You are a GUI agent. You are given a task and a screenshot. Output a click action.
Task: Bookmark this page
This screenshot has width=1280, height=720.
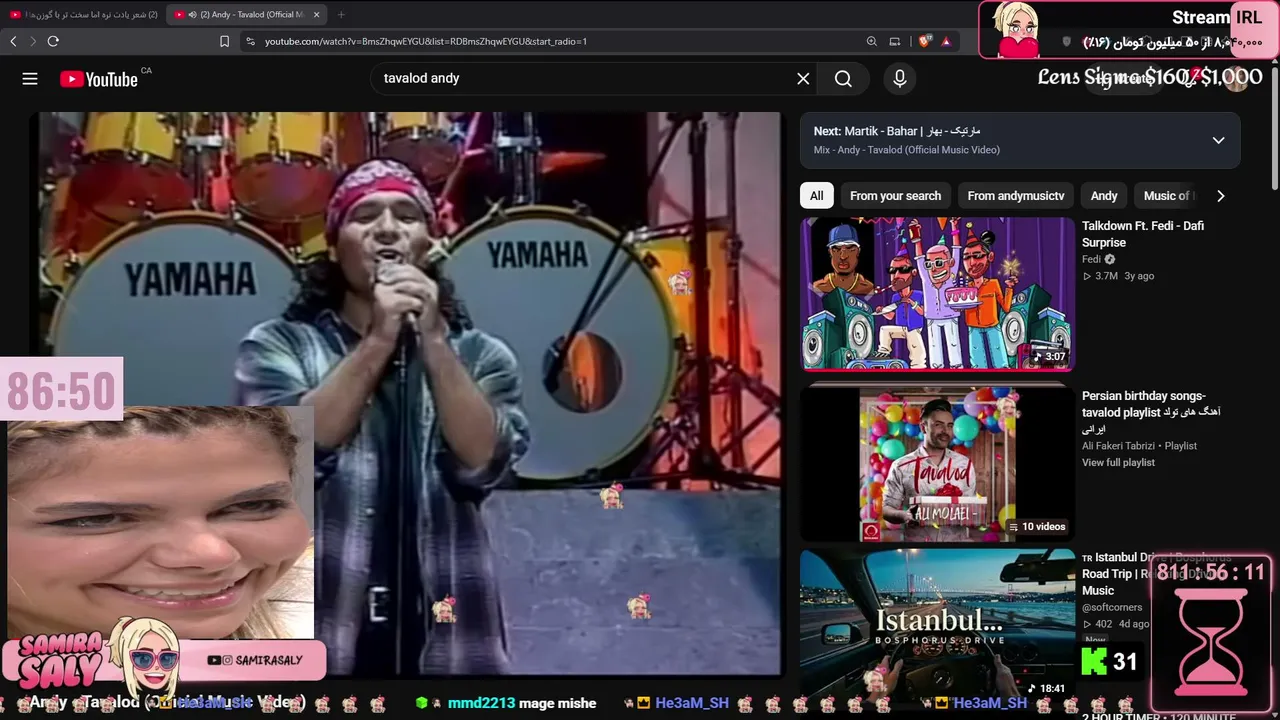[224, 41]
